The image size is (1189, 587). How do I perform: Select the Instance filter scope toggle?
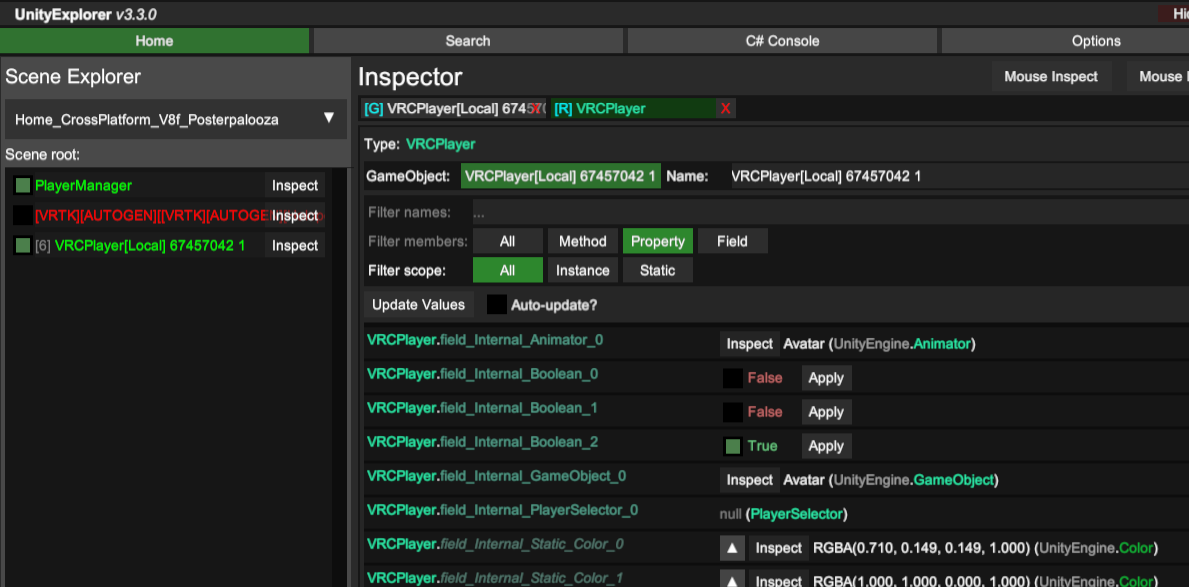582,270
